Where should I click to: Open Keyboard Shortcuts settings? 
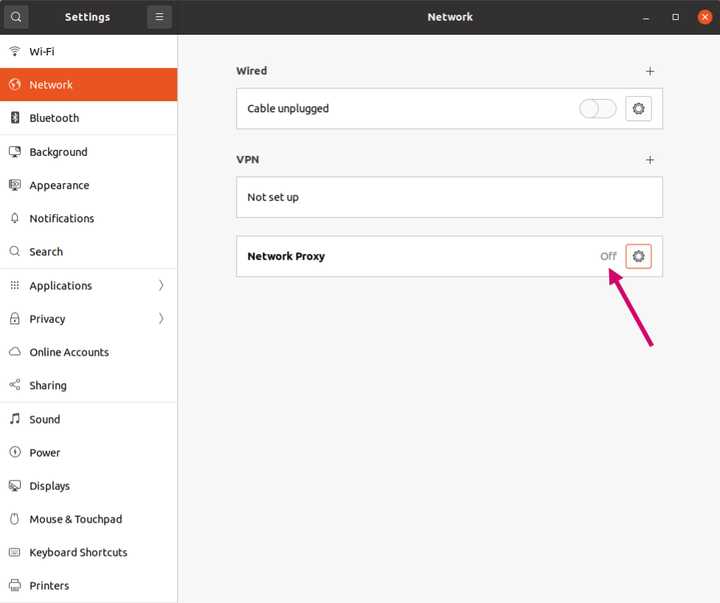78,552
